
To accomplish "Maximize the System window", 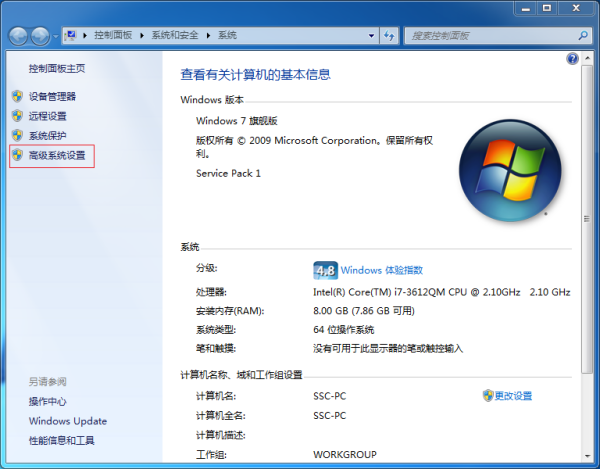I will [x=547, y=8].
